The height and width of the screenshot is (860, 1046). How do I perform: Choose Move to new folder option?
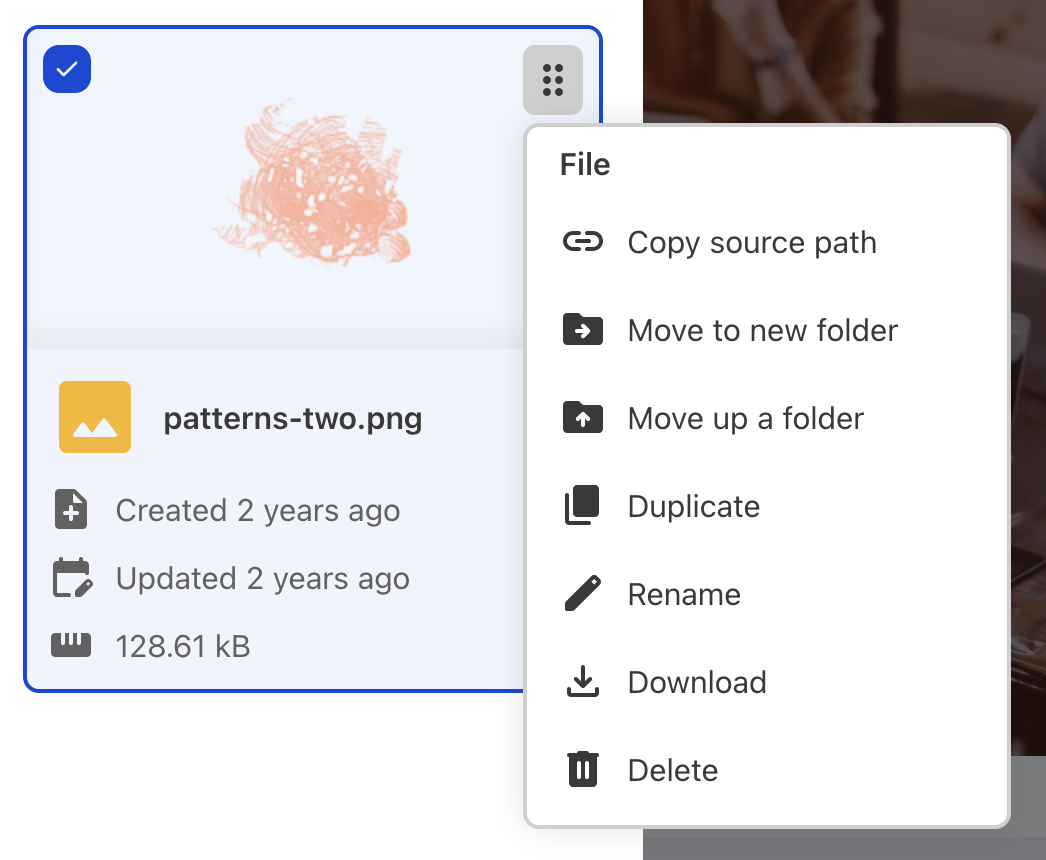point(763,330)
